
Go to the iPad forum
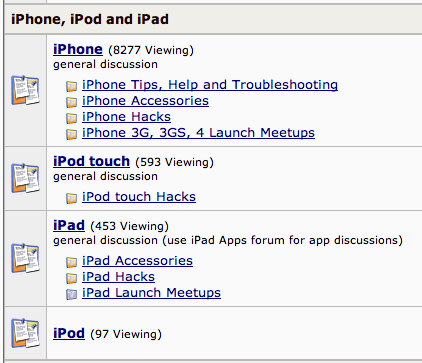point(69,225)
